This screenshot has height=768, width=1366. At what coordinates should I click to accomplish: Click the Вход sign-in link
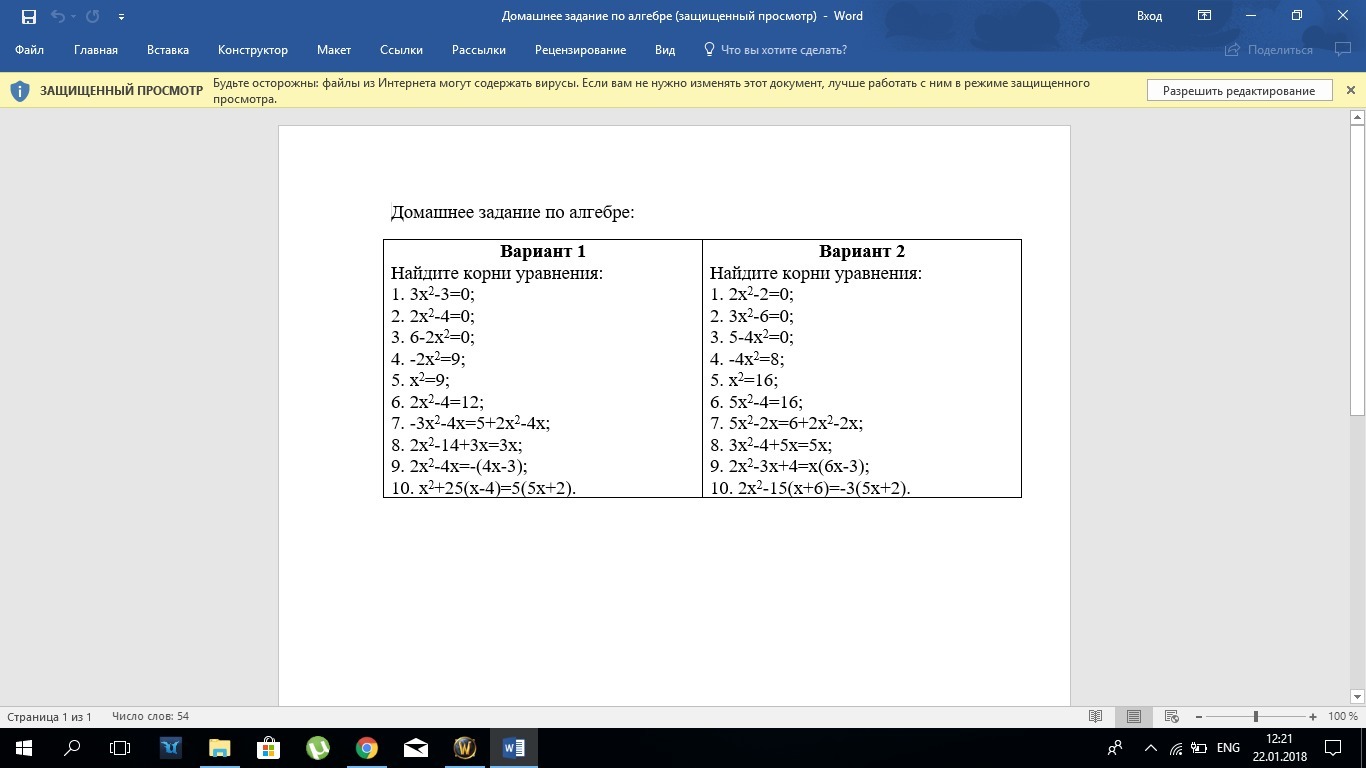[x=1149, y=16]
